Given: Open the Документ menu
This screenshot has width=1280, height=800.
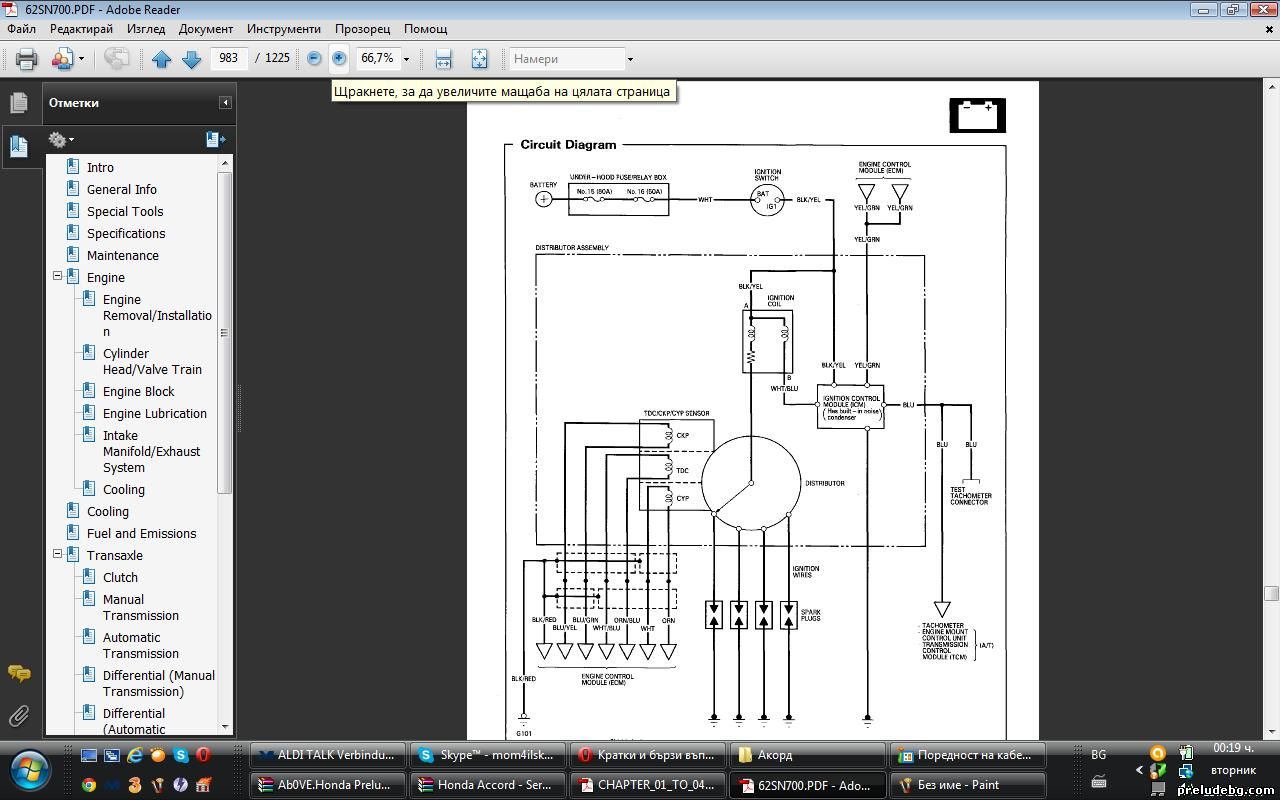Looking at the screenshot, I should pyautogui.click(x=205, y=29).
